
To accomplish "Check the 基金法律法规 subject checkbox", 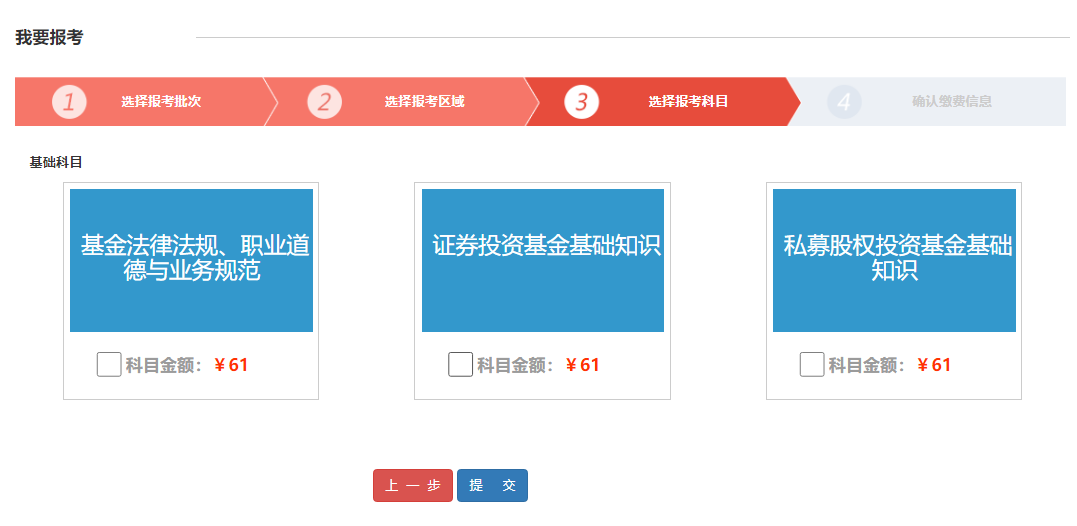I will point(109,365).
